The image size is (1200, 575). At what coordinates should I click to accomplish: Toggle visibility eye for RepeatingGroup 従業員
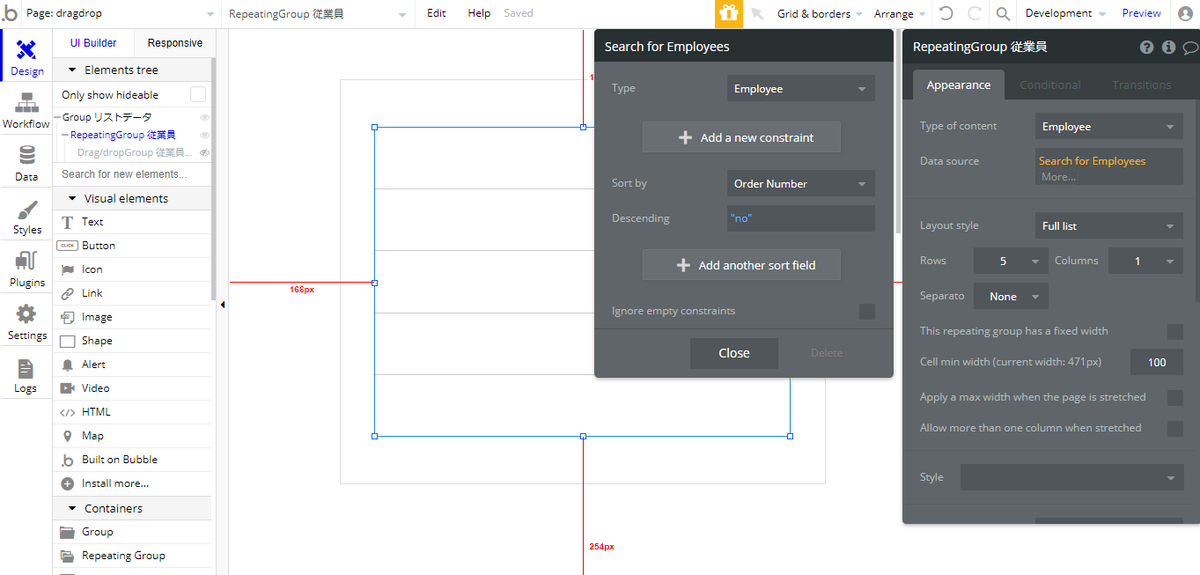point(204,135)
